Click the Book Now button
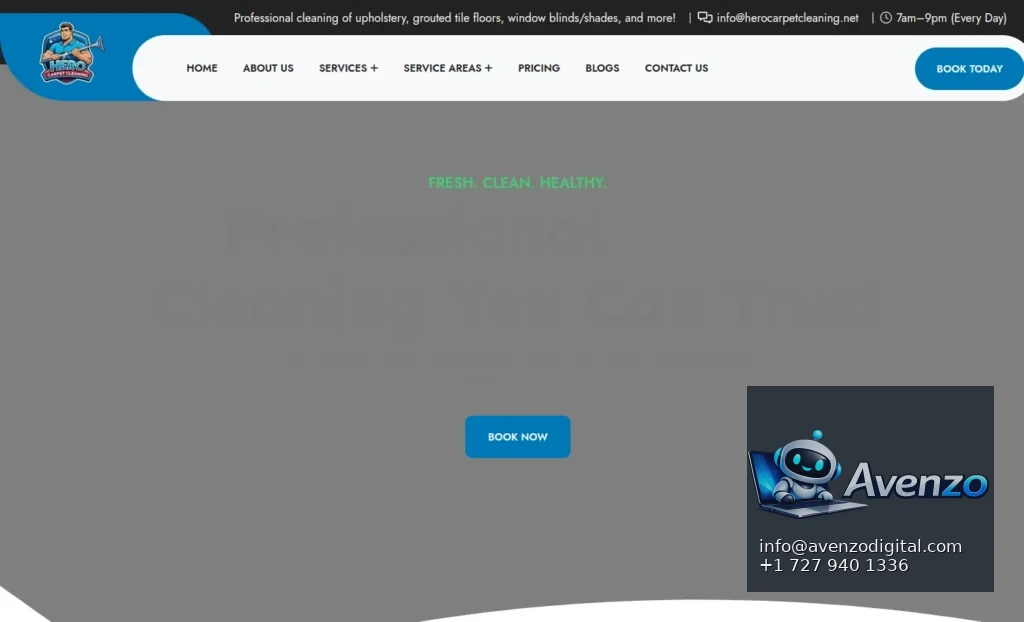 pos(517,436)
